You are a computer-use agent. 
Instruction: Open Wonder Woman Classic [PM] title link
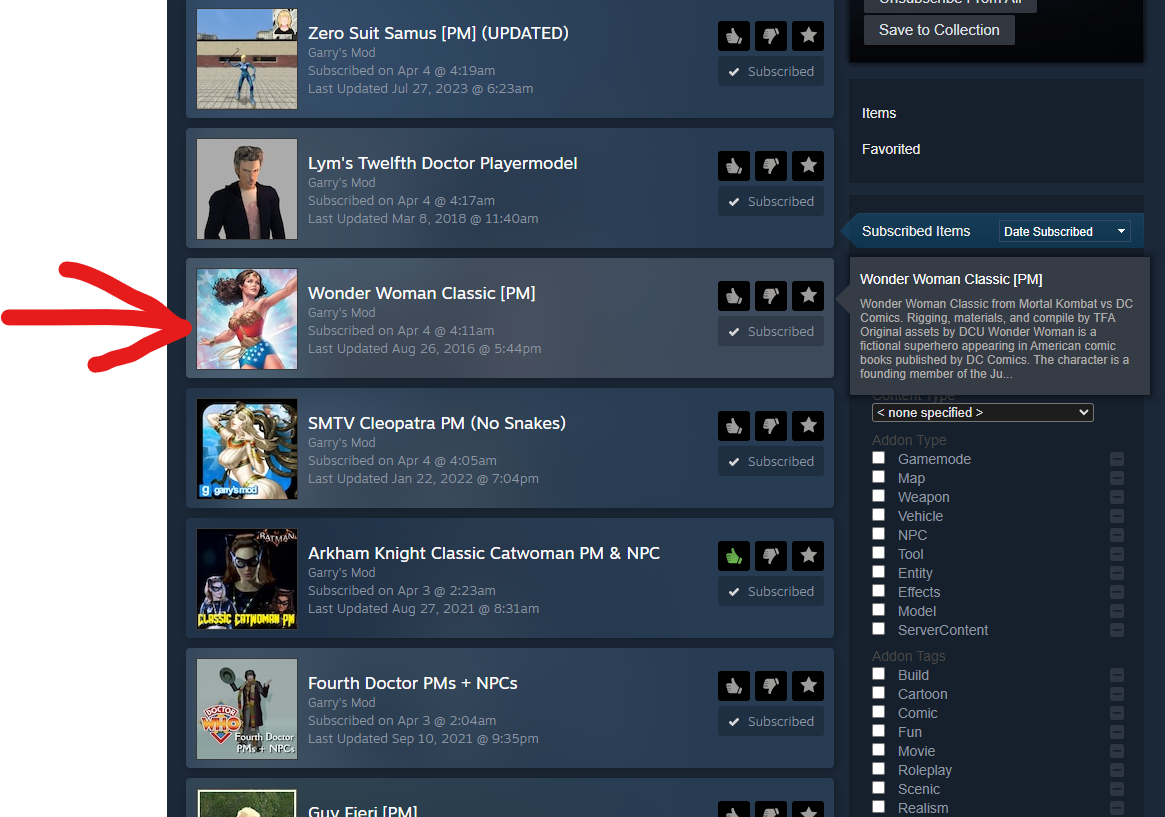tap(421, 293)
